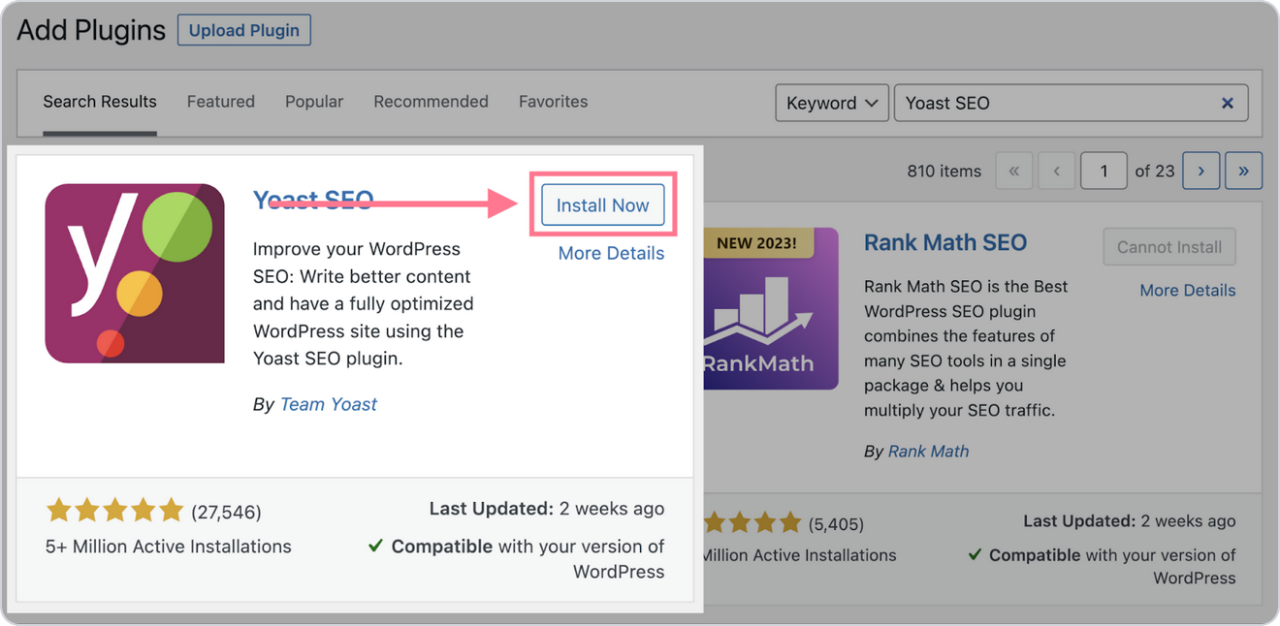
Task: Open the Popular plugins tab
Action: point(314,102)
